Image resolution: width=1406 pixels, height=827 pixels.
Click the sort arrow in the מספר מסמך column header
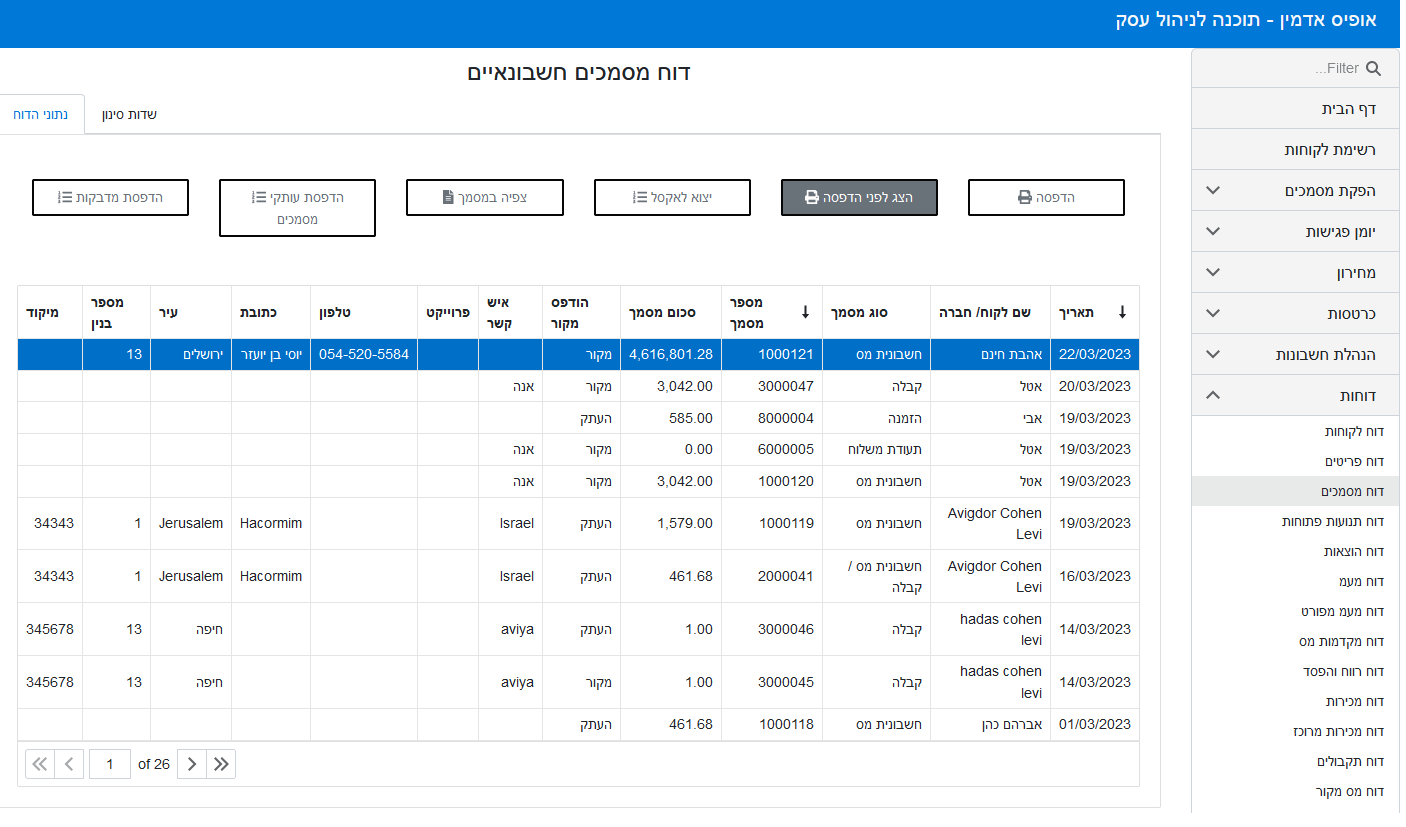click(x=805, y=312)
